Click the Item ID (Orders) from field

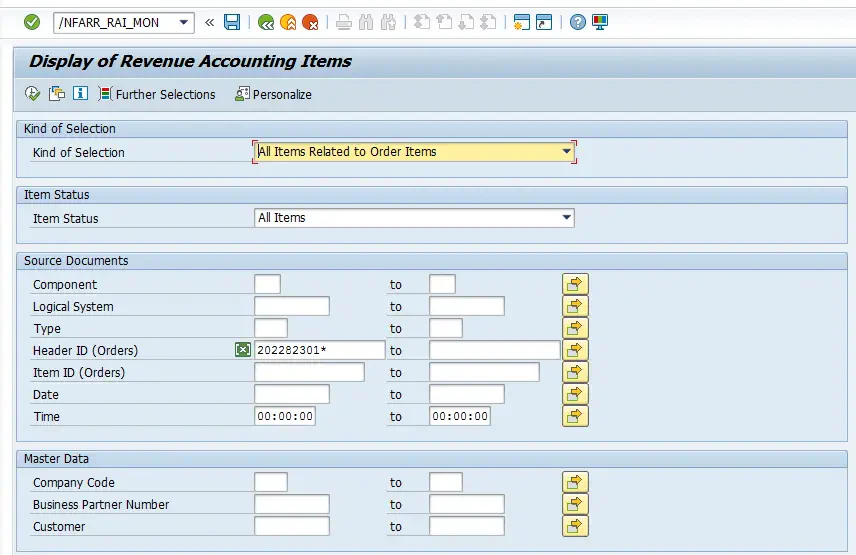pos(310,372)
